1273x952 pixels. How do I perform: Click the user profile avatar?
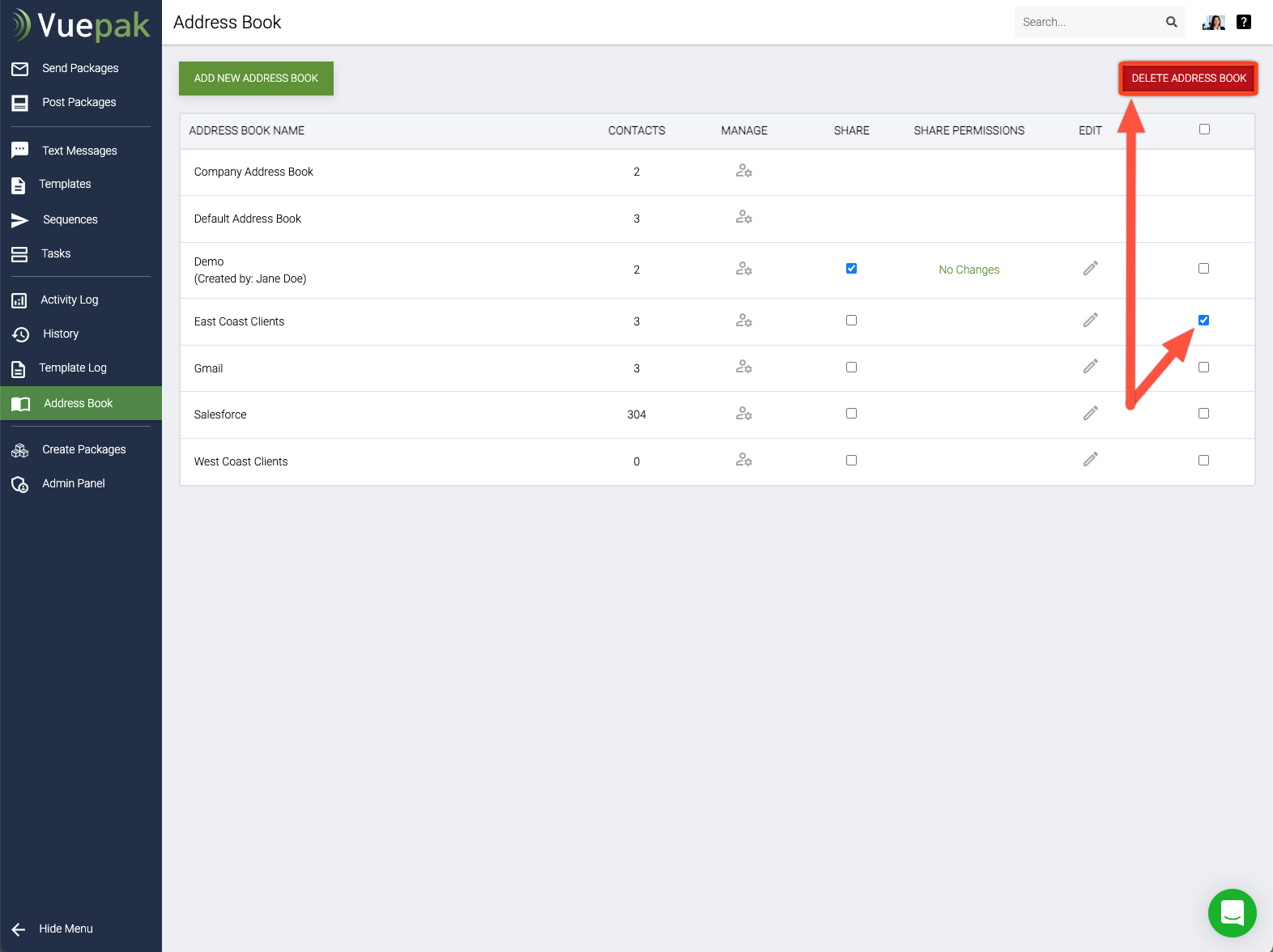pyautogui.click(x=1213, y=22)
